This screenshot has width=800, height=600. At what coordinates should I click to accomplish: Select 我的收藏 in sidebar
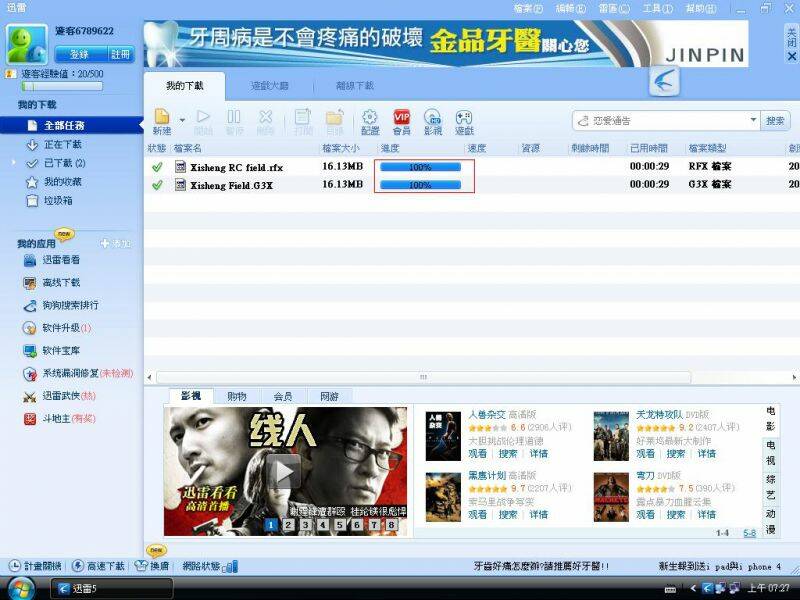[62, 182]
